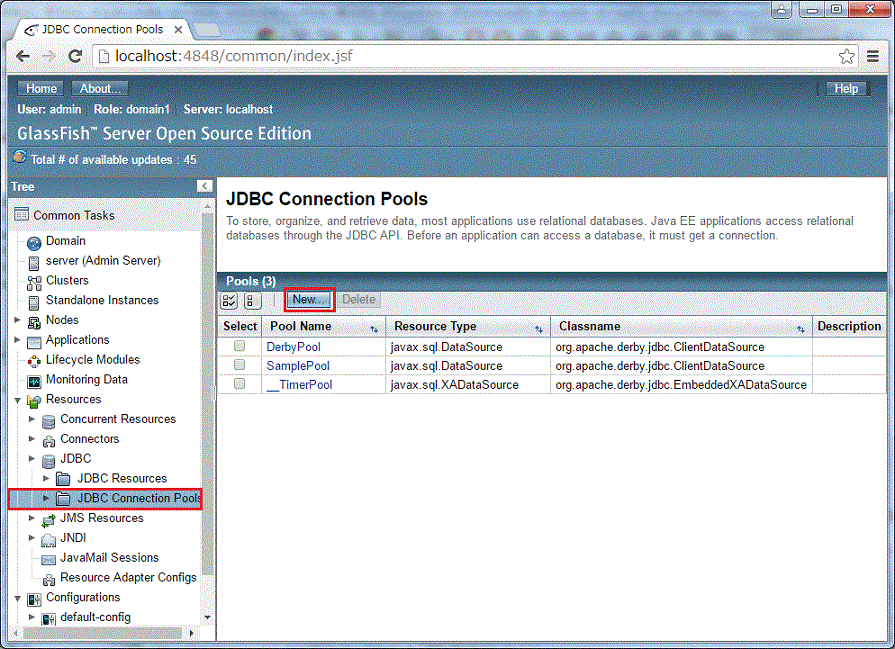This screenshot has height=649, width=895.
Task: Click the Resource Adapter Configs icon
Action: click(49, 579)
